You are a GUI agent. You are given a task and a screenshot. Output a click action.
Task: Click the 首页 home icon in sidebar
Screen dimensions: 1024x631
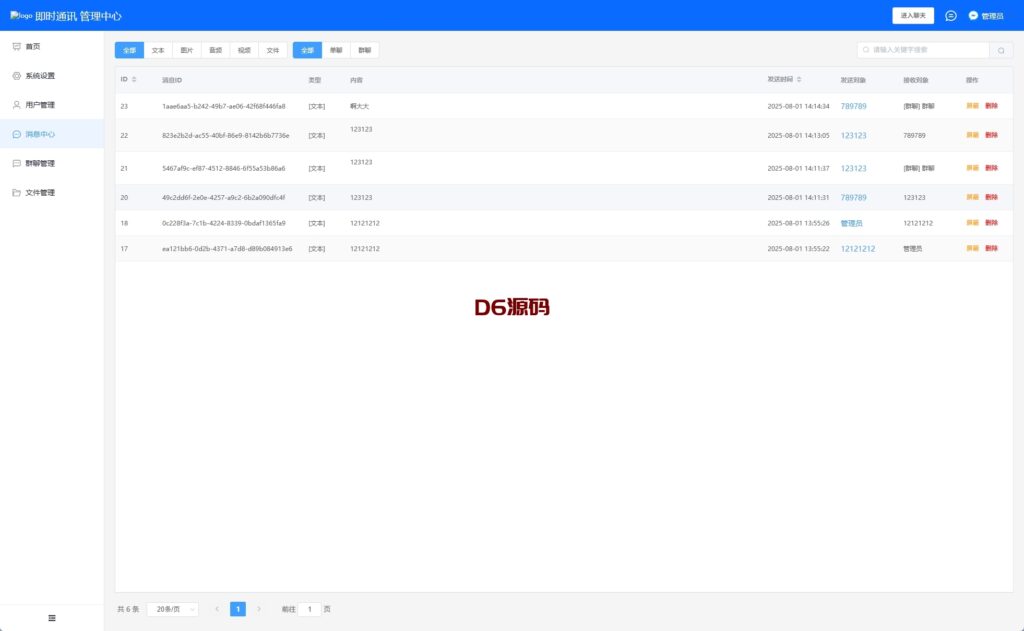tap(16, 47)
